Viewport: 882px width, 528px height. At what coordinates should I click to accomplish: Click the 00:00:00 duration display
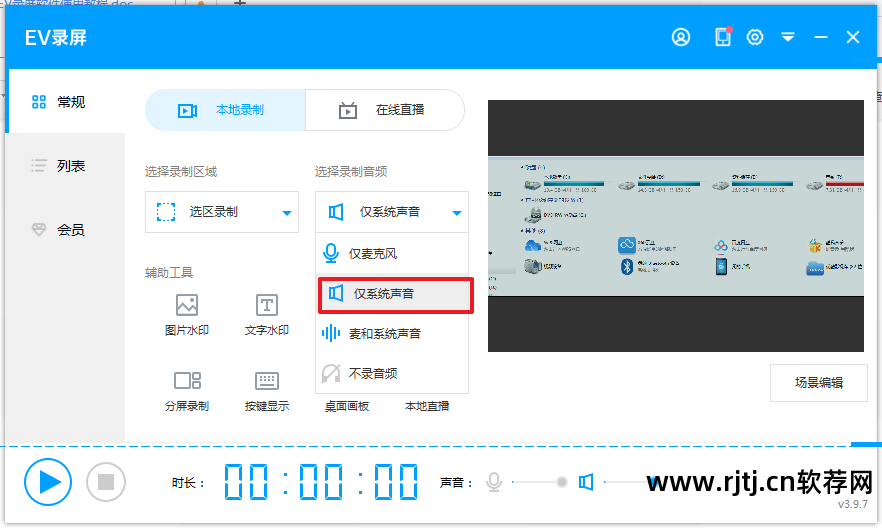(321, 482)
